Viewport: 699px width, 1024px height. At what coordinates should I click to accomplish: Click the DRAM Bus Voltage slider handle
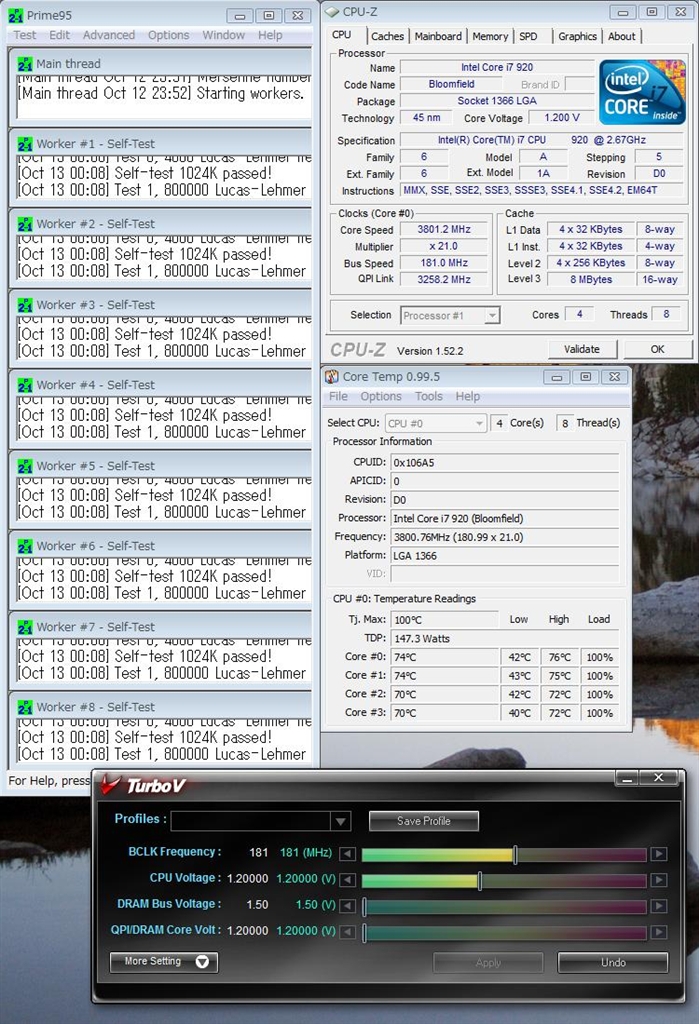pos(365,906)
